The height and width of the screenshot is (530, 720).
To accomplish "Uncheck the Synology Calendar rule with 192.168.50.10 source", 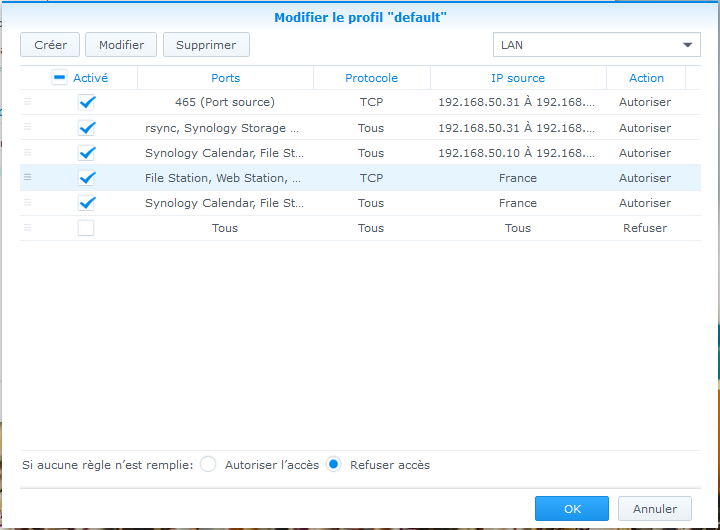I will coord(86,153).
